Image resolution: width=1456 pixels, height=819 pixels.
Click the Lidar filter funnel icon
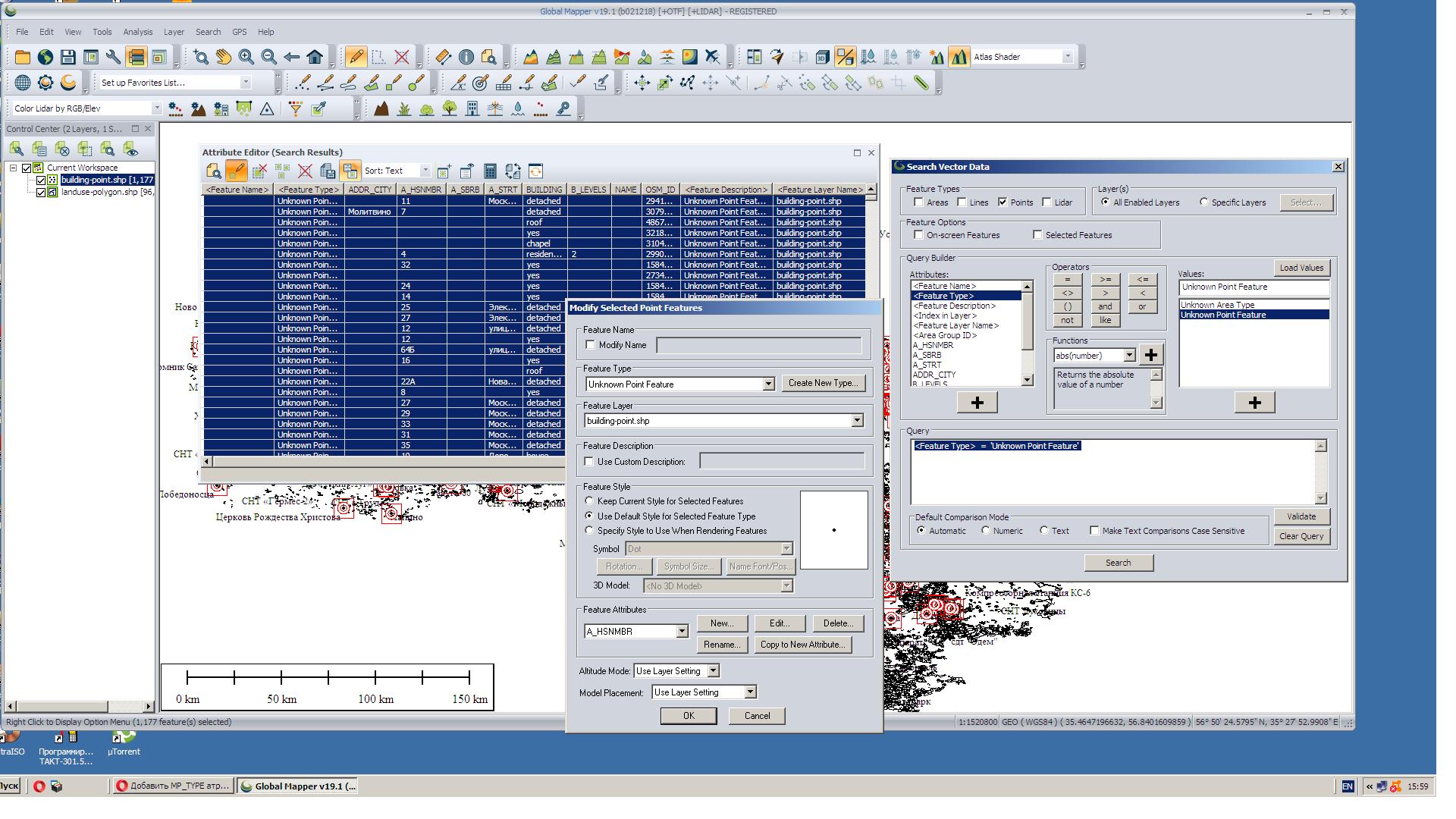point(295,109)
